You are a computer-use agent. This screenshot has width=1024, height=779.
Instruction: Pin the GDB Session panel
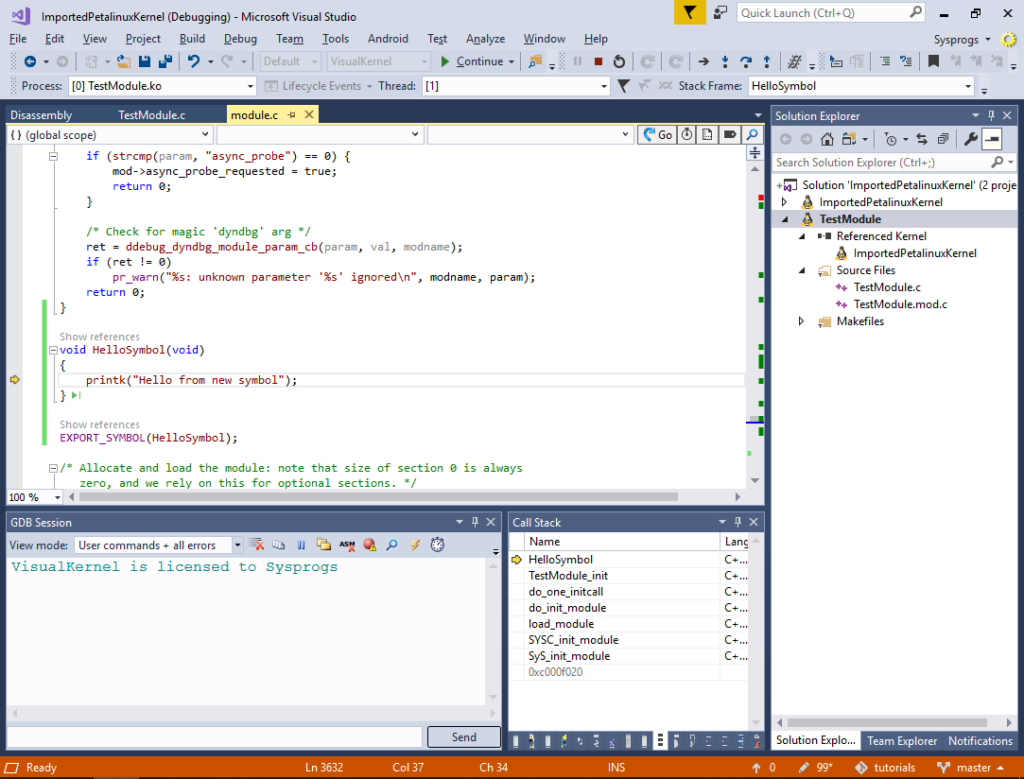[x=474, y=521]
